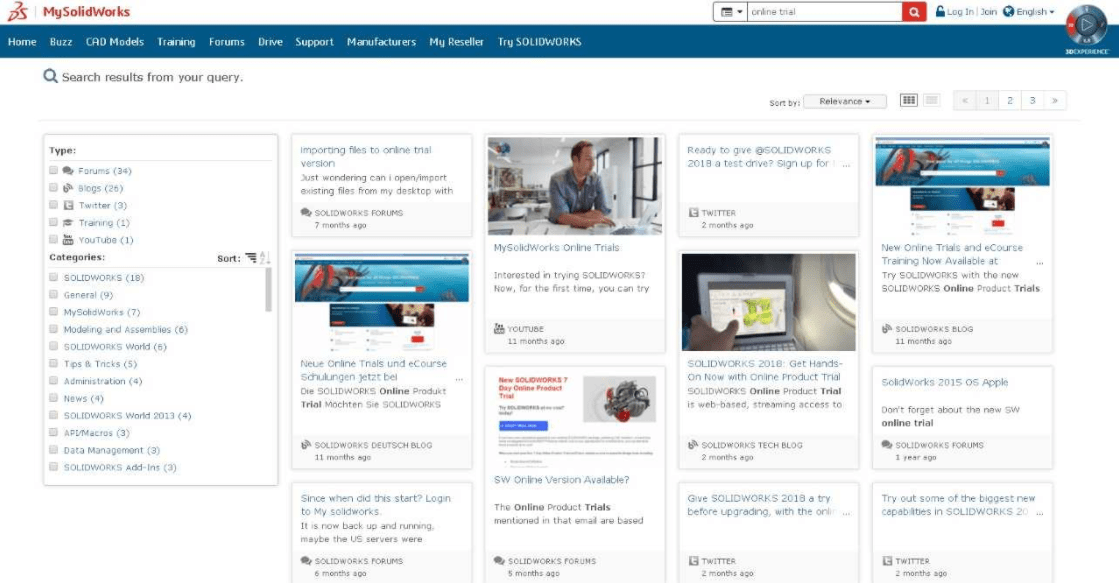The height and width of the screenshot is (583, 1119).
Task: Click the YouTube icon in the Type filter
Action: (x=68, y=238)
